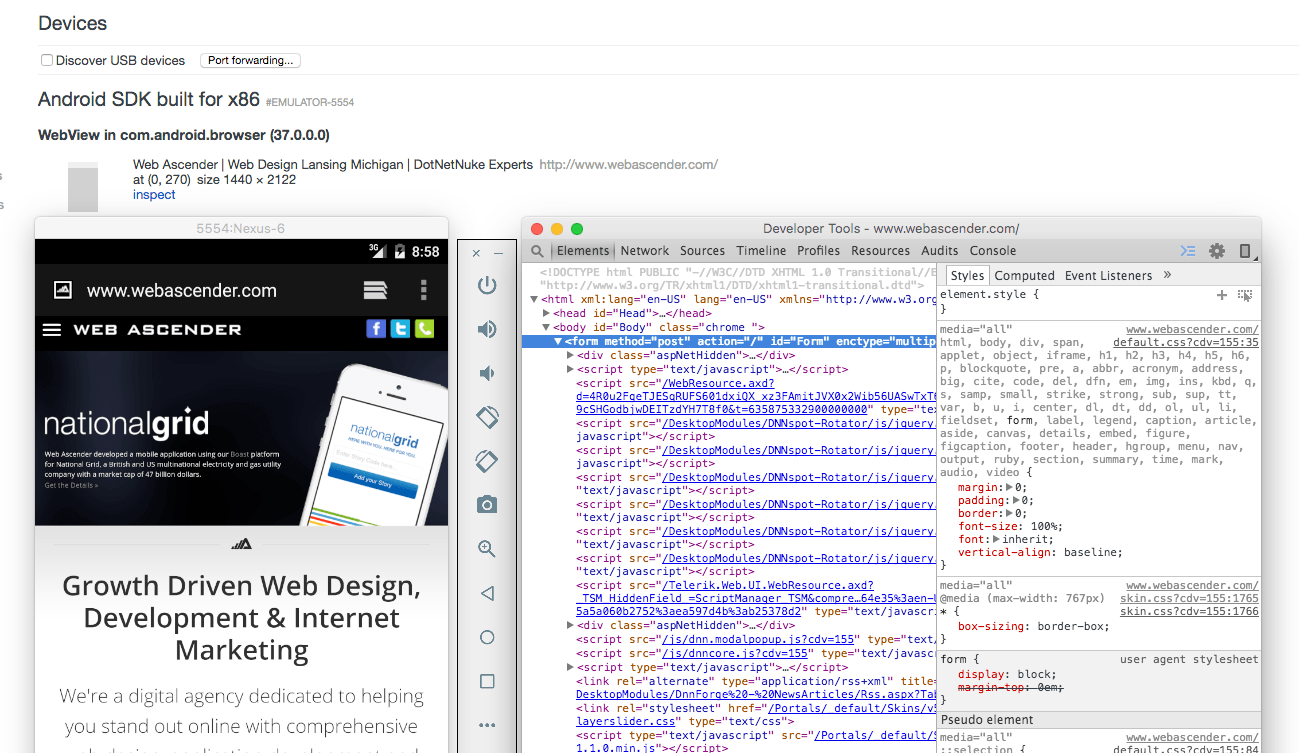This screenshot has width=1299, height=753.
Task: Open DevTools settings gear icon
Action: 1216,251
